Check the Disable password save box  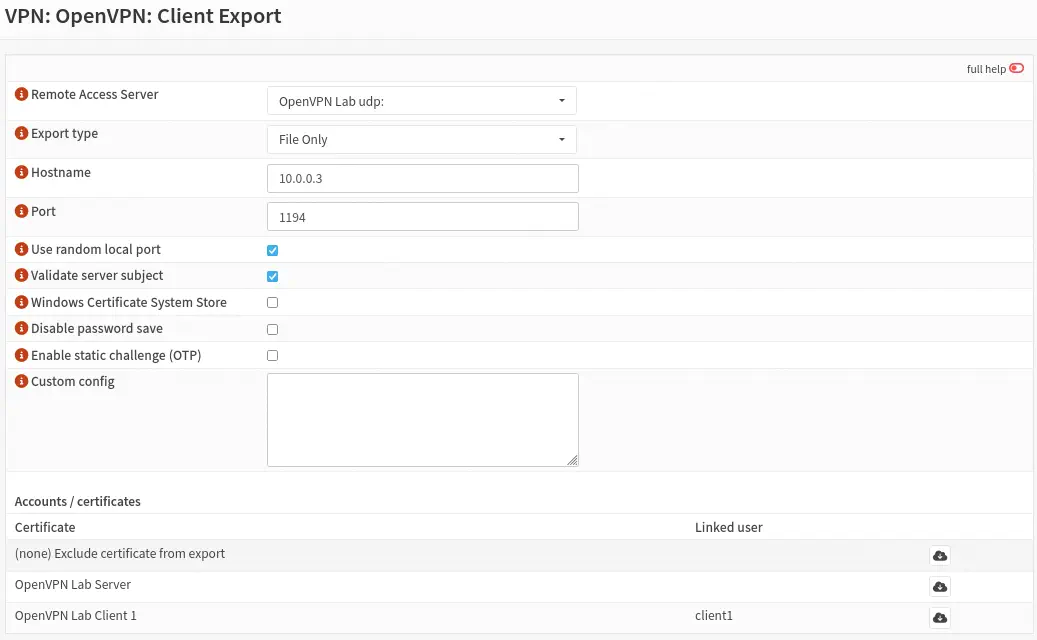[x=272, y=329]
